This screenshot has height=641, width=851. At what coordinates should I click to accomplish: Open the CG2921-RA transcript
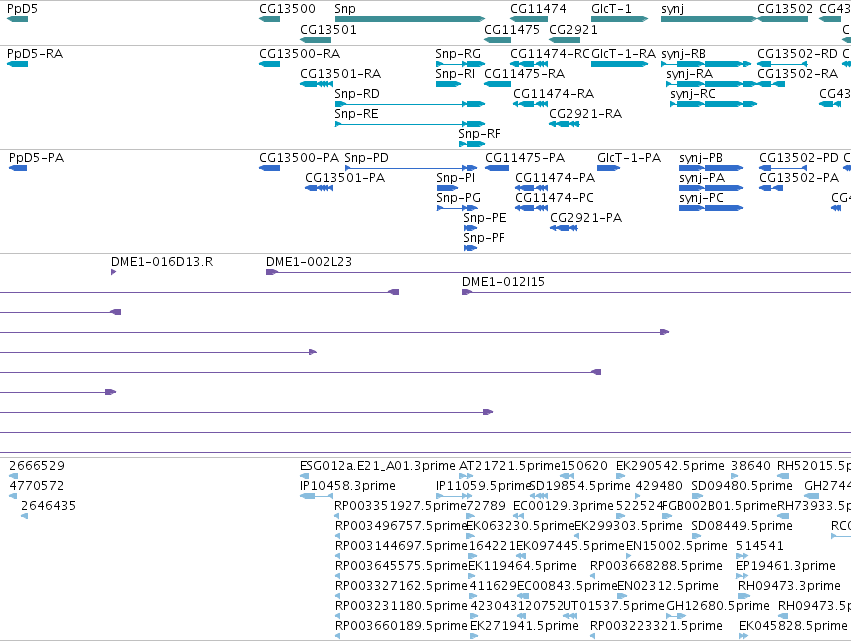point(564,124)
